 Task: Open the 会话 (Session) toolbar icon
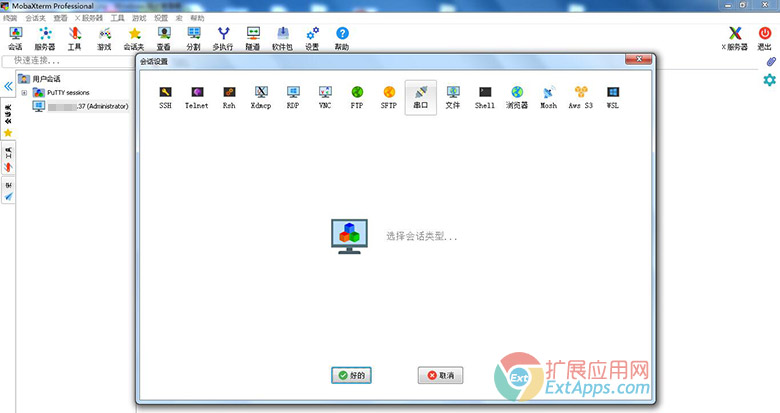[x=15, y=39]
